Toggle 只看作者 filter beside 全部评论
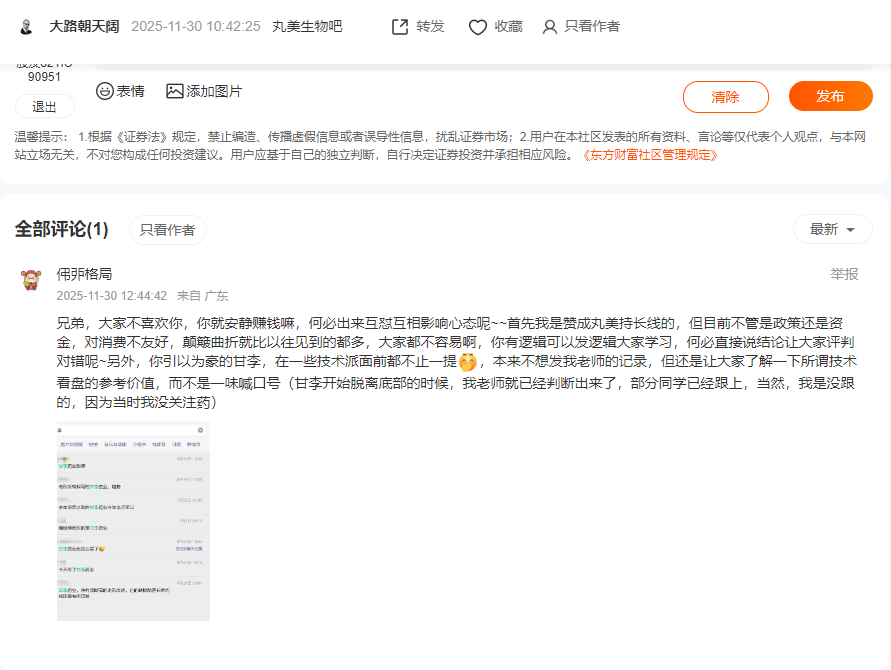Screen dimensions: 891x670 pyautogui.click(x=168, y=230)
